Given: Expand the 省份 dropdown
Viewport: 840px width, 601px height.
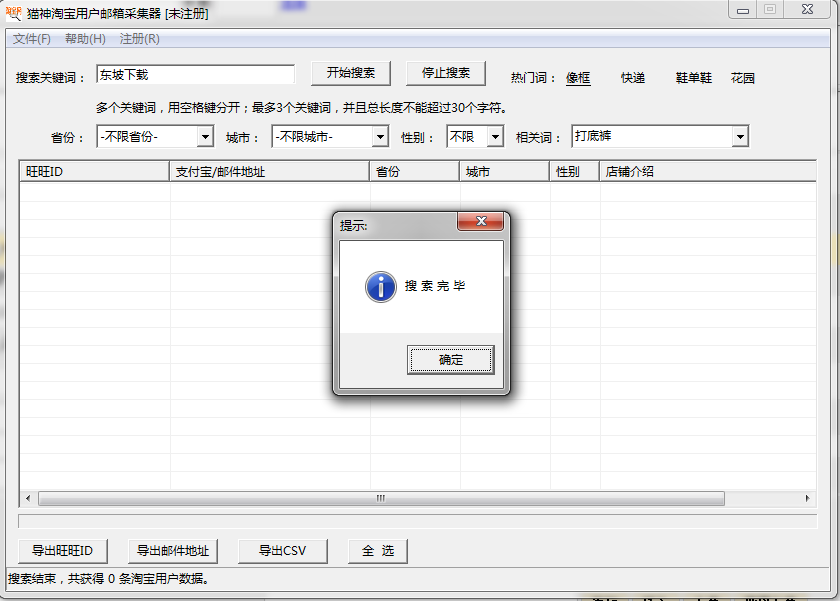Looking at the screenshot, I should pos(205,137).
